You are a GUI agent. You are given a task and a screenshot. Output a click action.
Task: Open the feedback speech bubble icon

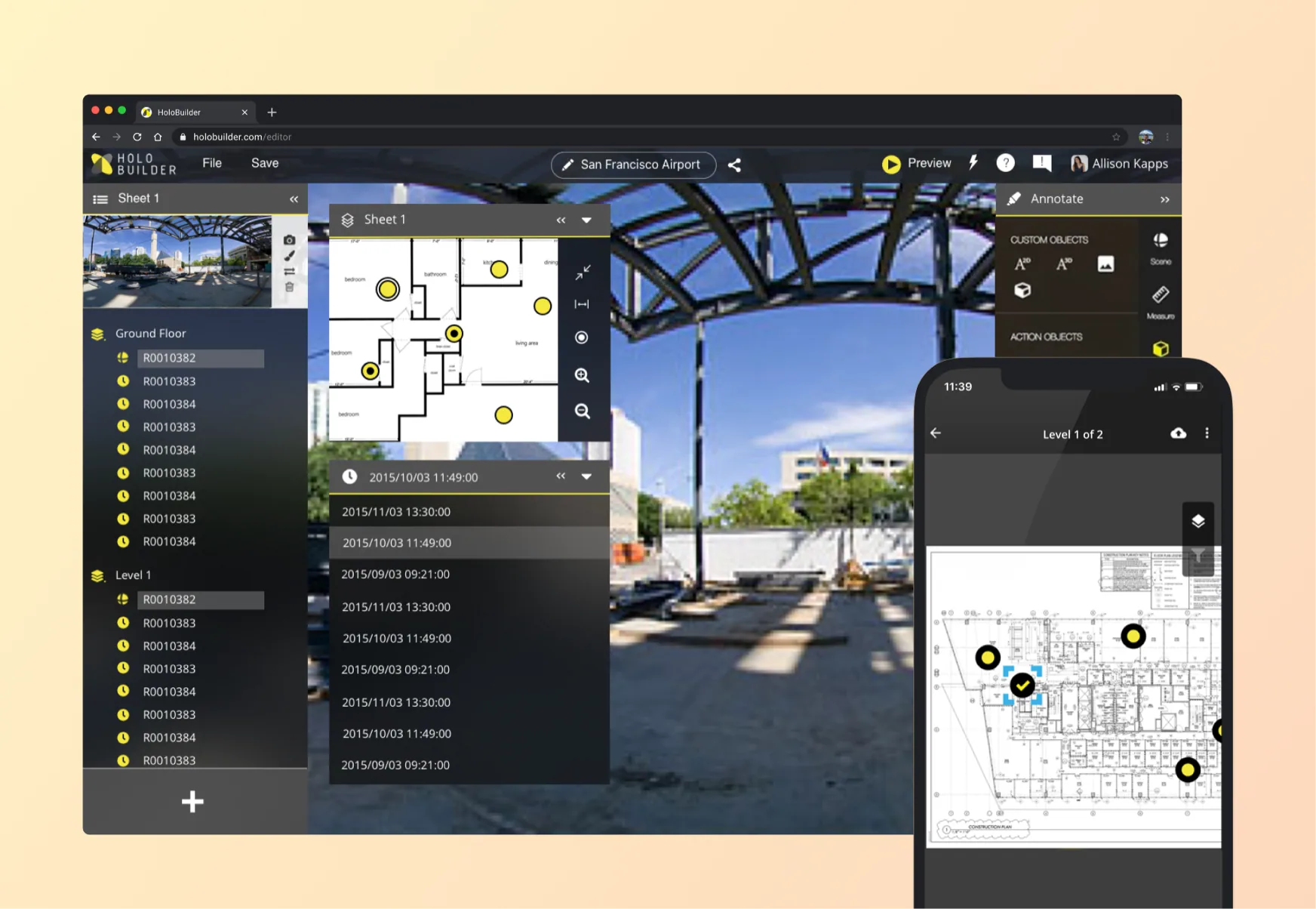click(x=1042, y=163)
